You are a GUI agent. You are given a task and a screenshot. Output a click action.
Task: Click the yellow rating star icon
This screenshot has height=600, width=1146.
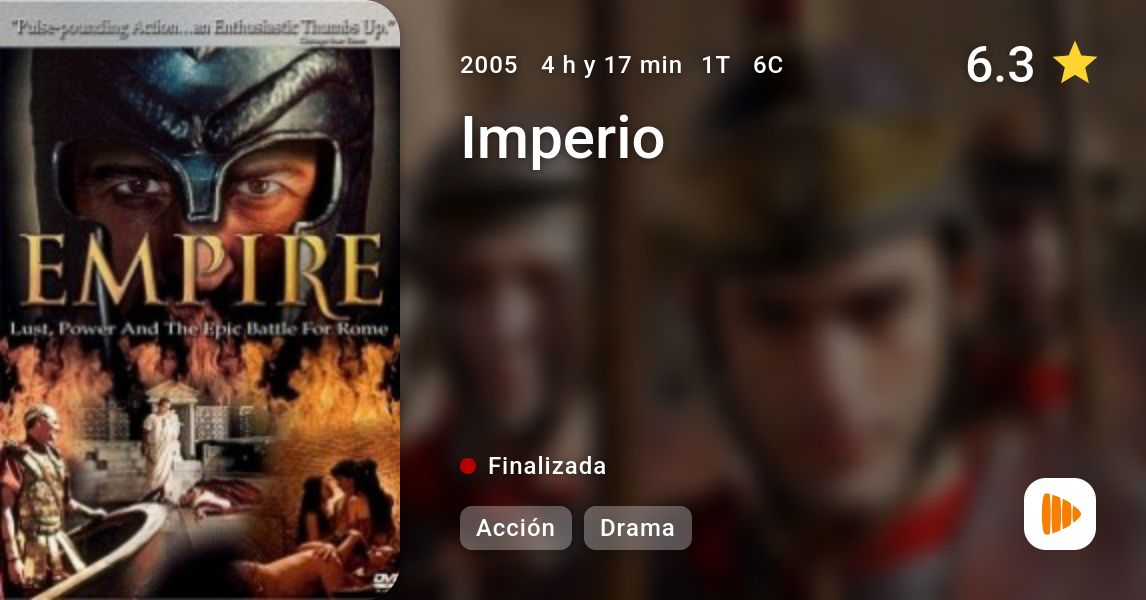point(1074,63)
